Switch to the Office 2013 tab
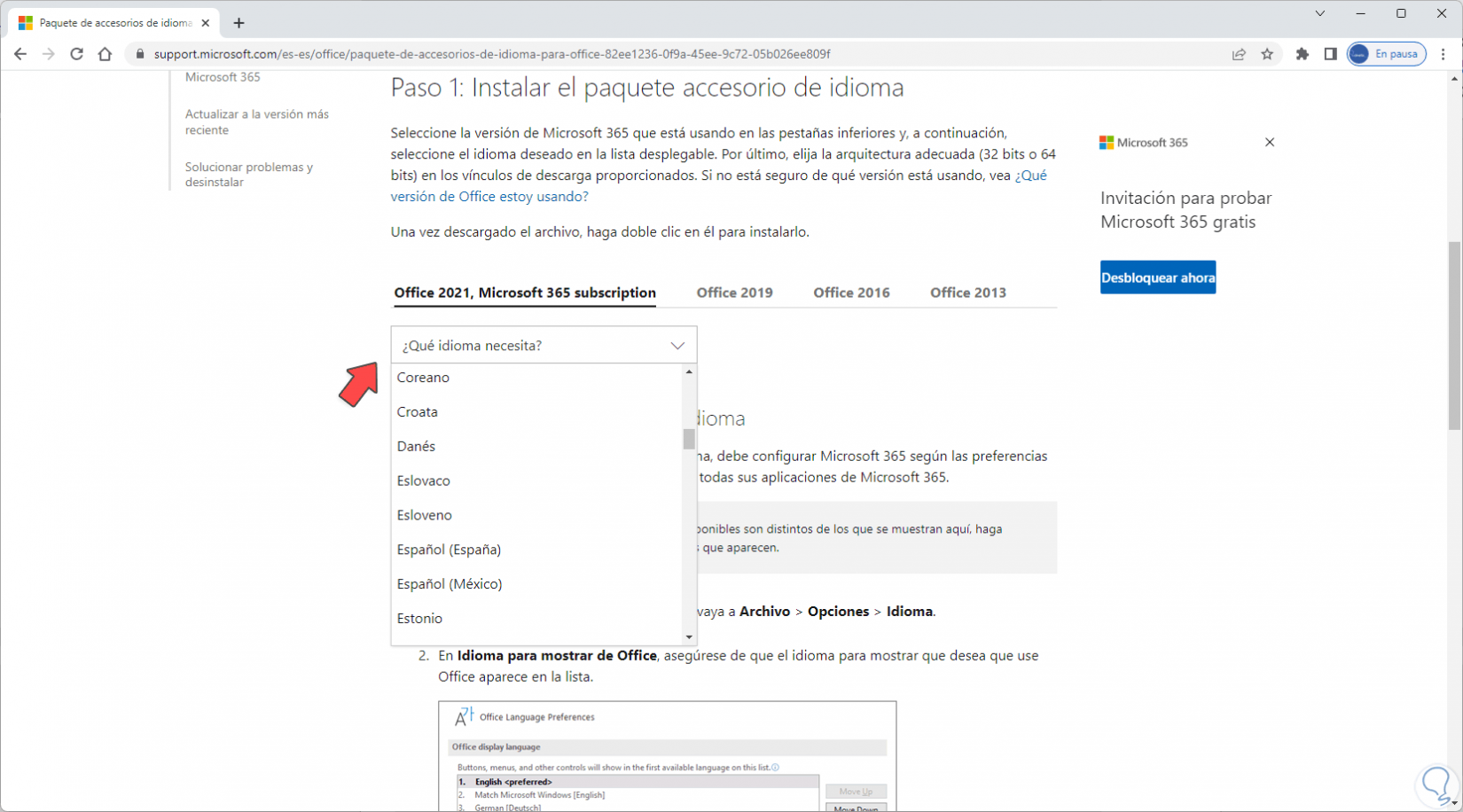This screenshot has height=812, width=1463. 968,293
